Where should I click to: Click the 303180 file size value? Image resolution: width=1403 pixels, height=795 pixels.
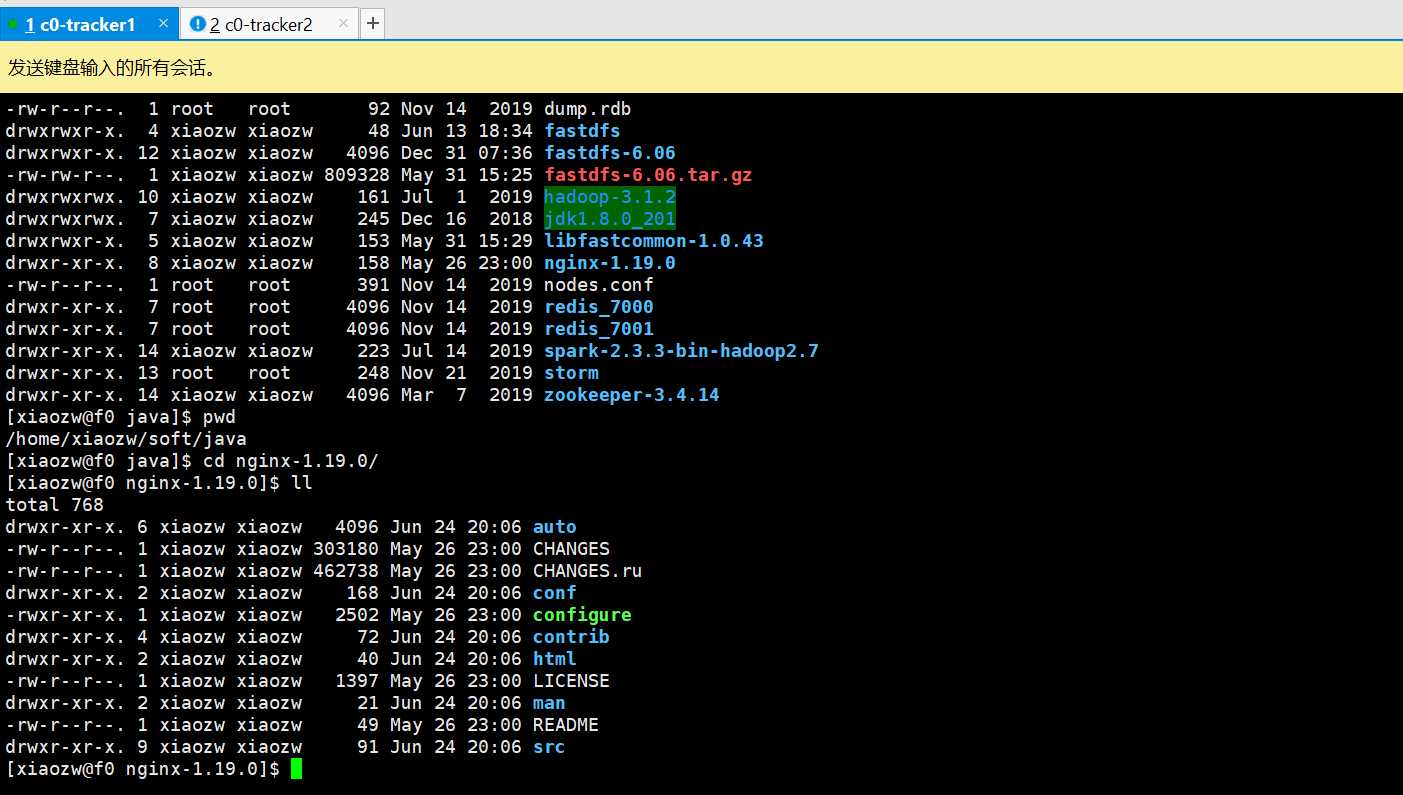[x=346, y=549]
